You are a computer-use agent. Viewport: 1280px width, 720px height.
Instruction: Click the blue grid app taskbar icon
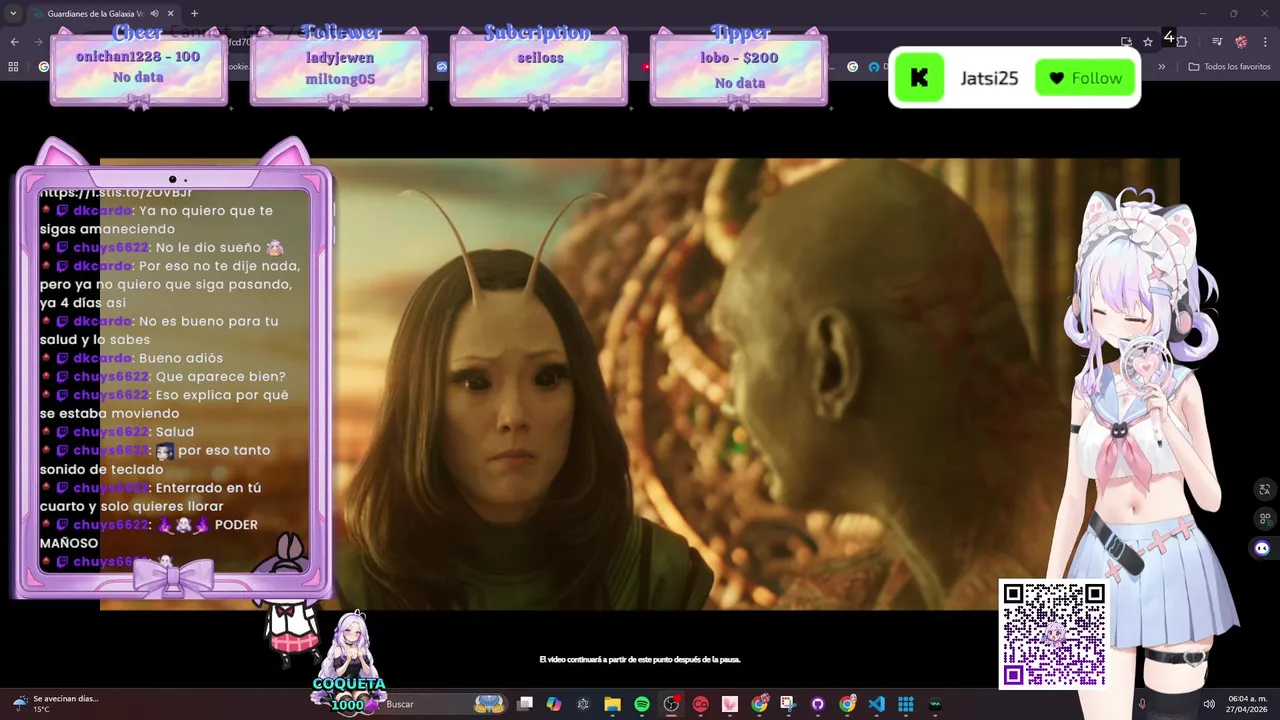pos(905,704)
